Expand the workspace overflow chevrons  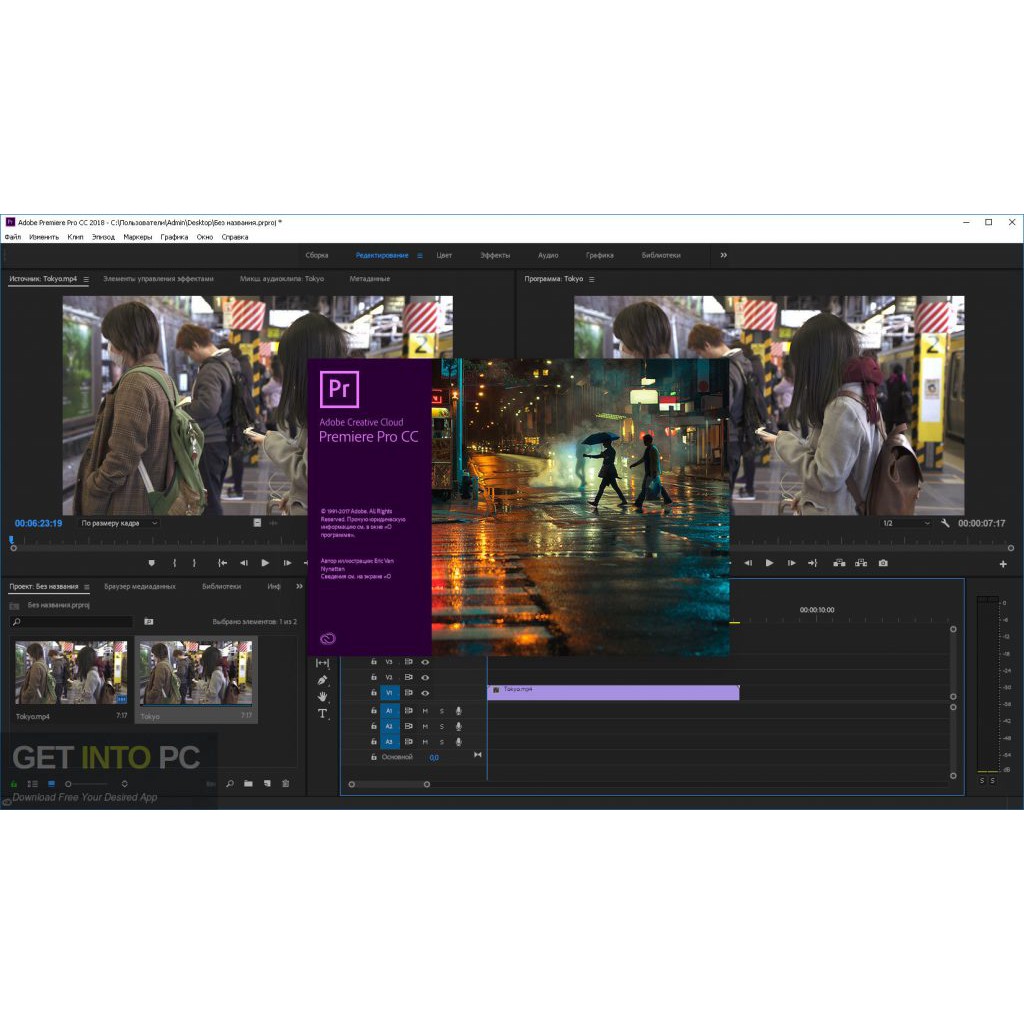(x=724, y=255)
